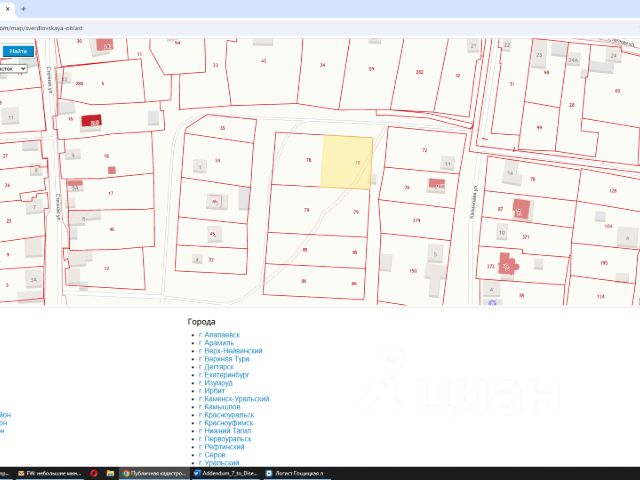Click the dark red building on parcel 16

91,121
